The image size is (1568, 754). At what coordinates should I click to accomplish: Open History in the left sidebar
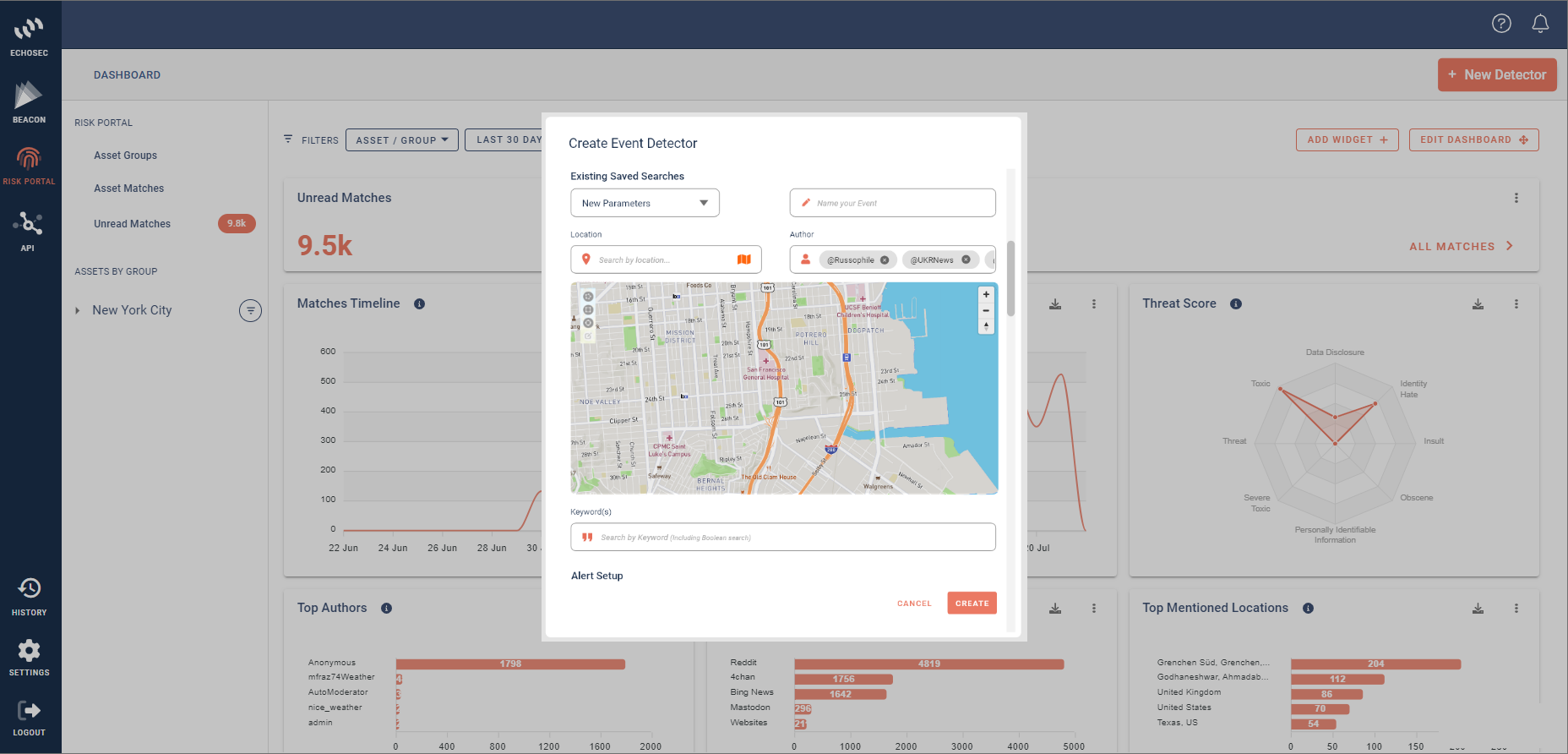point(30,596)
